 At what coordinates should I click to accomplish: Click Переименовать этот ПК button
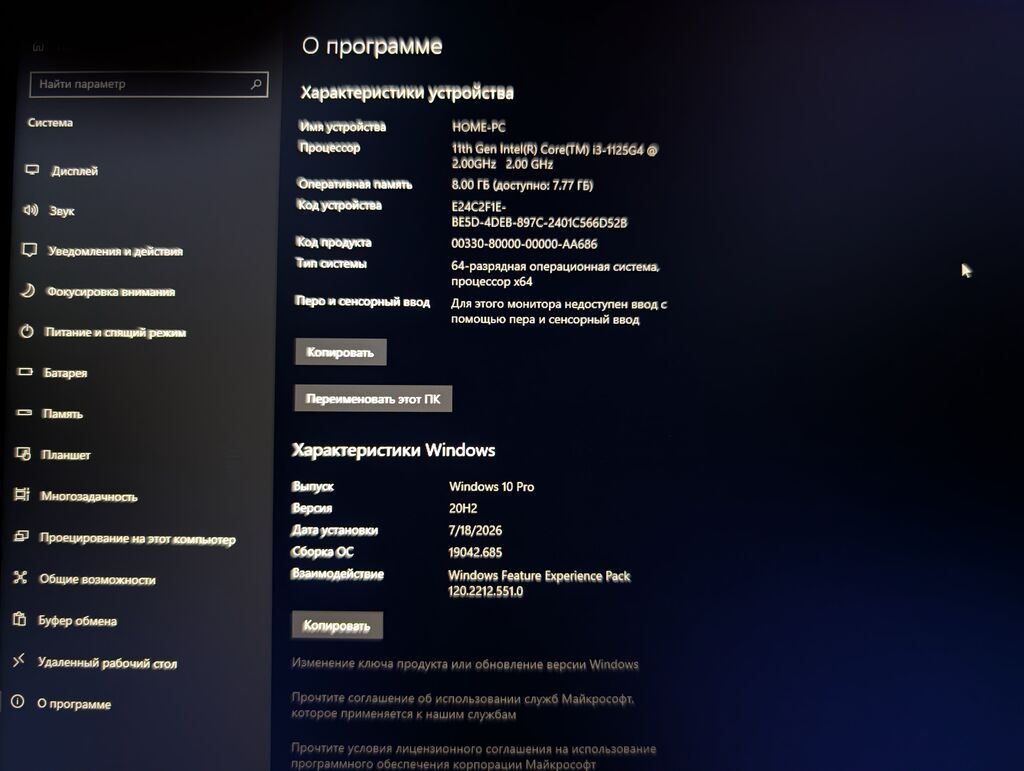coord(373,399)
